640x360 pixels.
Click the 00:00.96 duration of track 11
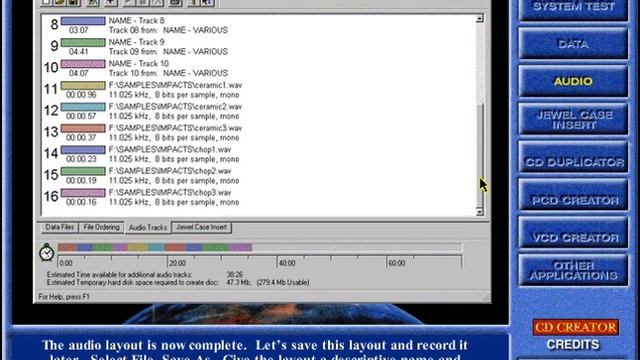coord(81,95)
